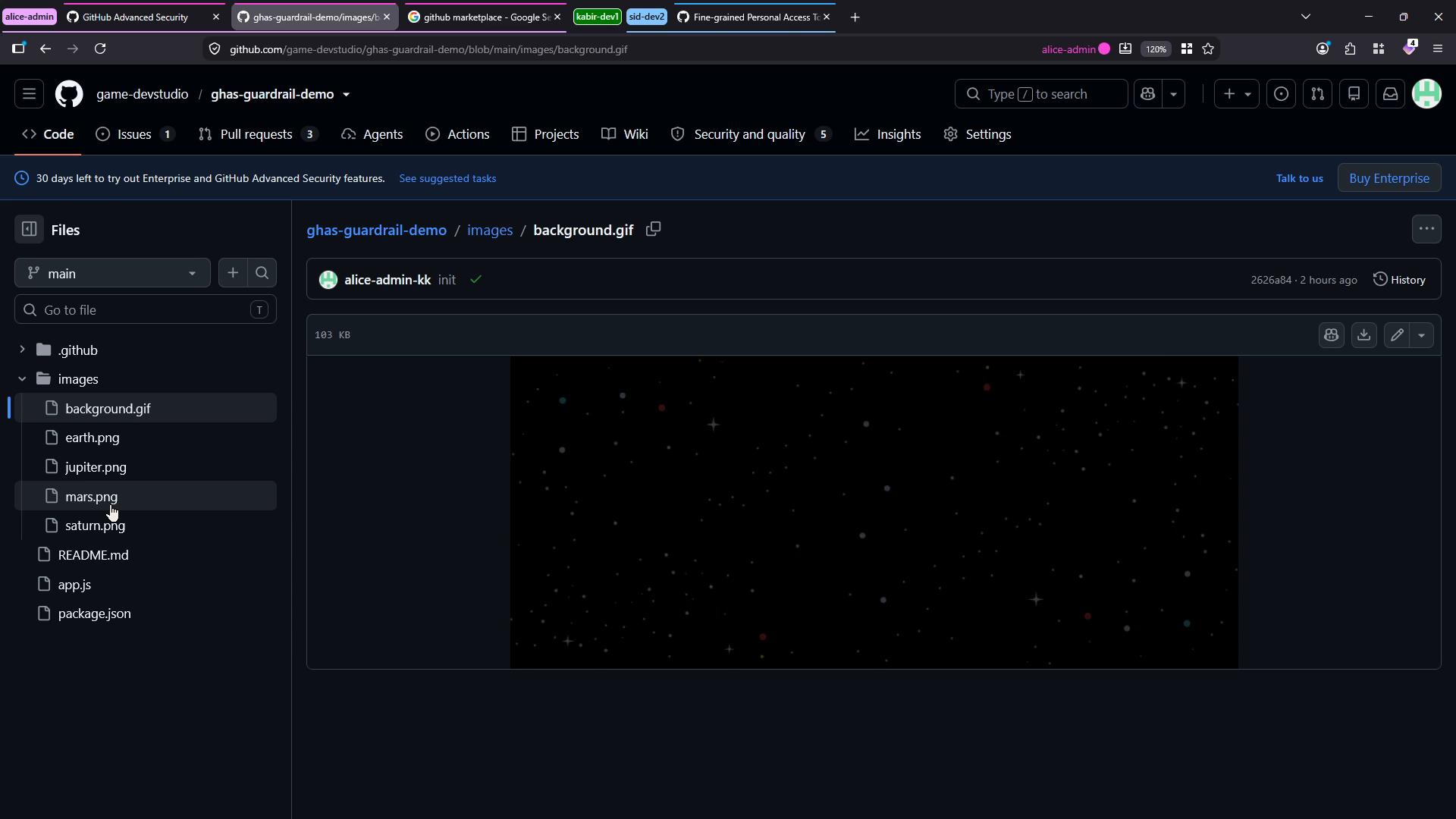This screenshot has height=819, width=1456.
Task: Open the Actions tab
Action: pyautogui.click(x=457, y=134)
